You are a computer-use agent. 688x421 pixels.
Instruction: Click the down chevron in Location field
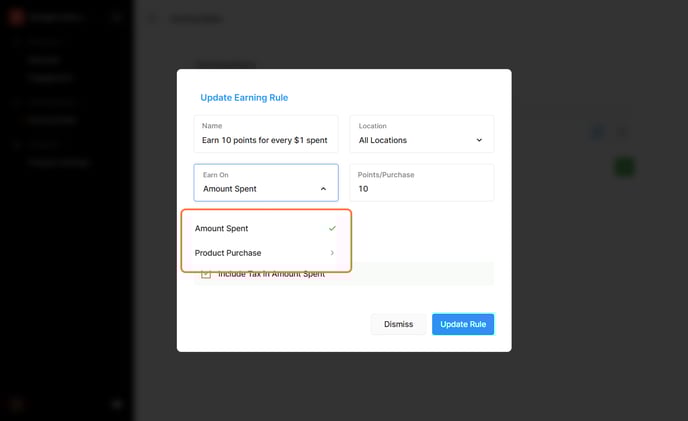(479, 140)
